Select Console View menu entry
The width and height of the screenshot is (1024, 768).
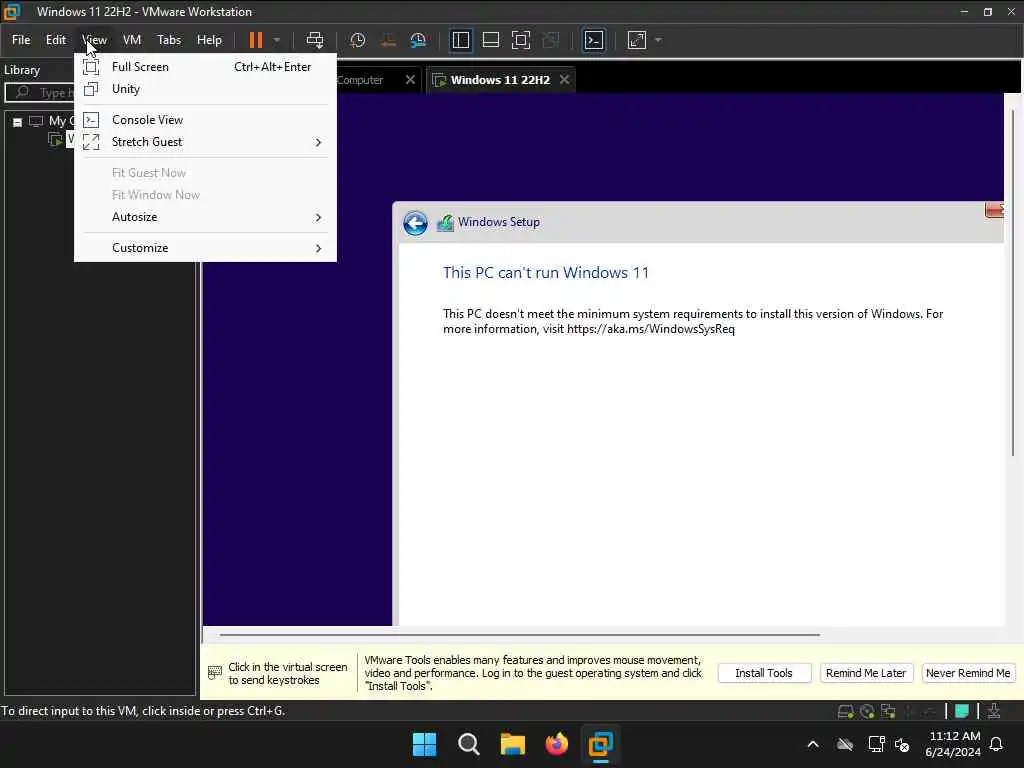point(205,120)
